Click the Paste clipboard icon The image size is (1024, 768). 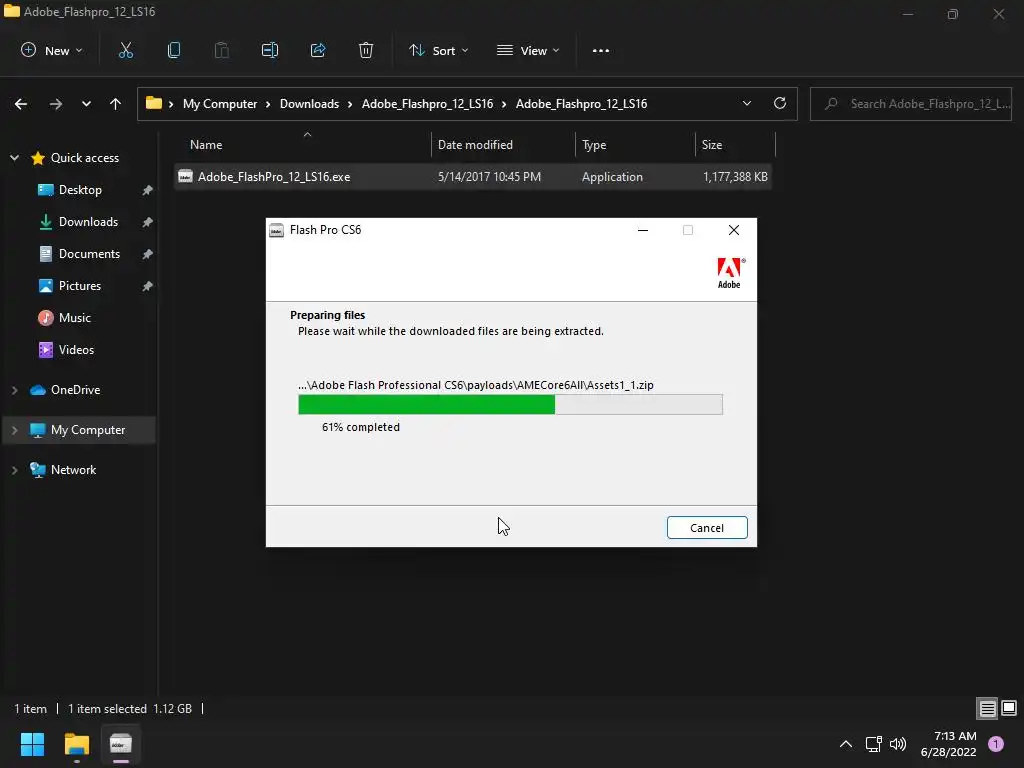pos(221,50)
